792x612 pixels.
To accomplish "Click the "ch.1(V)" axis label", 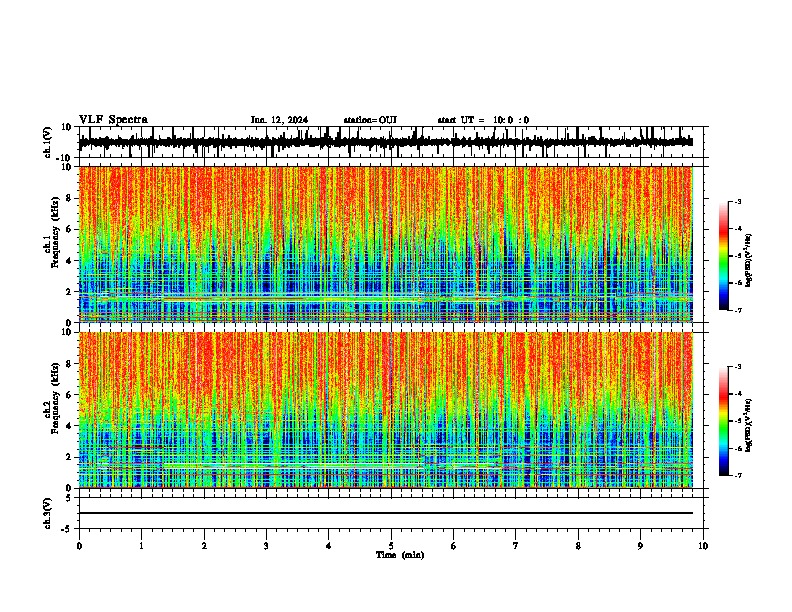I will pos(48,142).
